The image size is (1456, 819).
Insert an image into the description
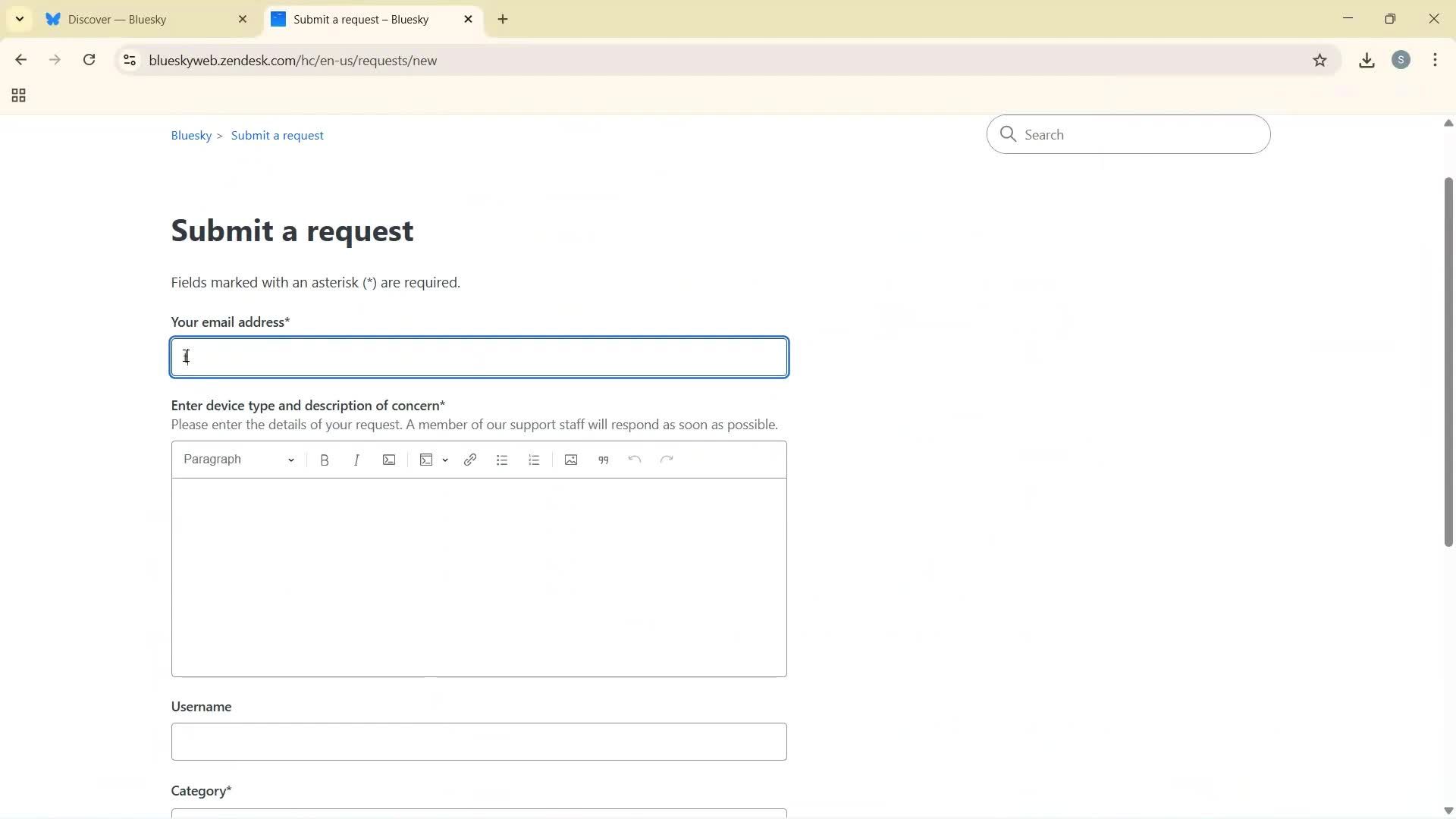click(570, 460)
